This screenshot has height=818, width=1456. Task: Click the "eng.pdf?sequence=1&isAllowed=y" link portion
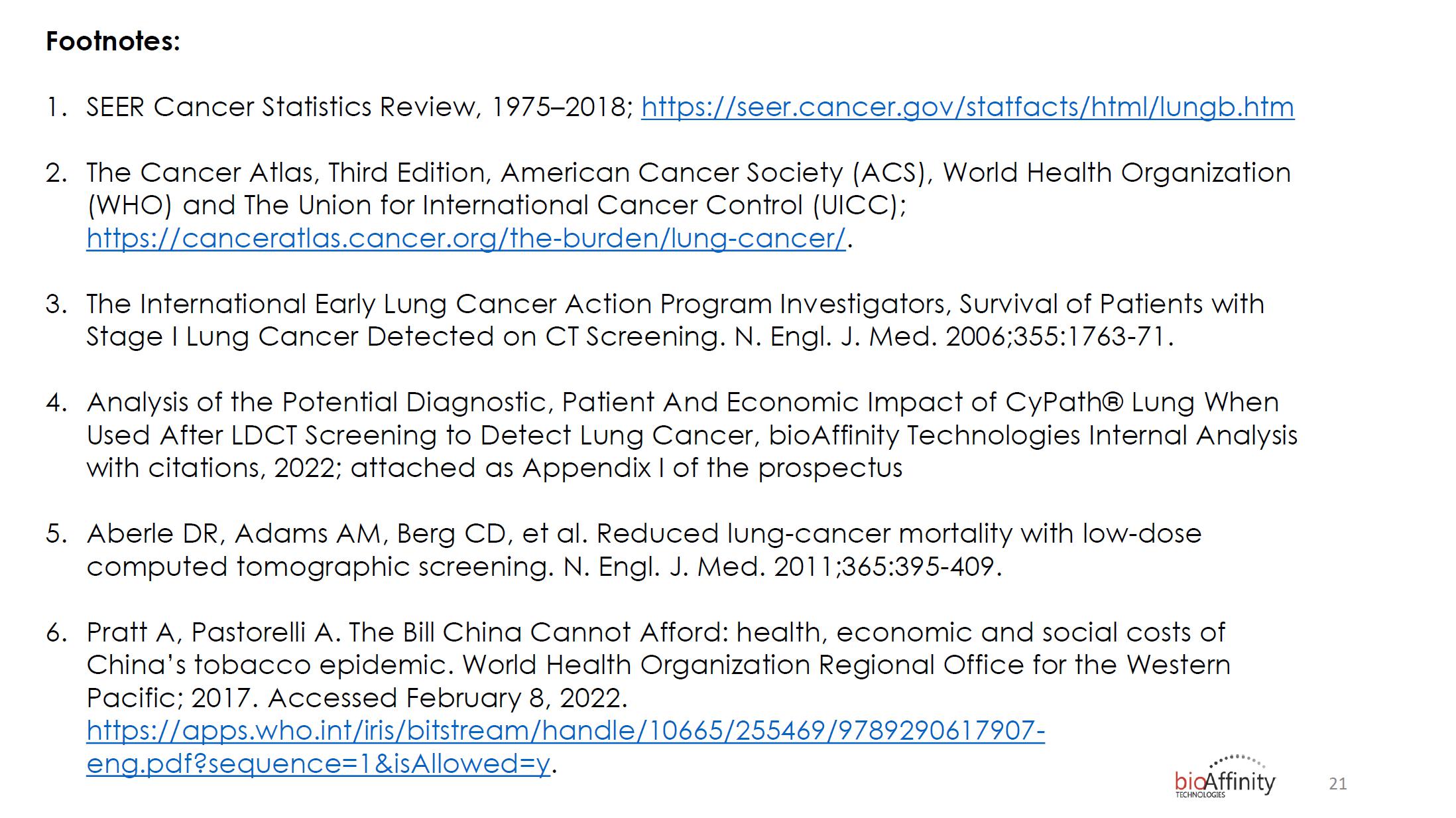click(318, 764)
